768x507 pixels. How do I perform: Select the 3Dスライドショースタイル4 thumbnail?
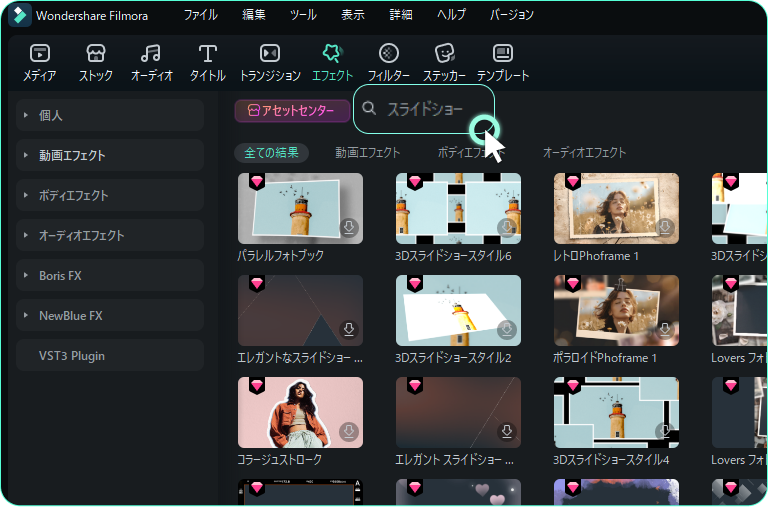[x=616, y=412]
